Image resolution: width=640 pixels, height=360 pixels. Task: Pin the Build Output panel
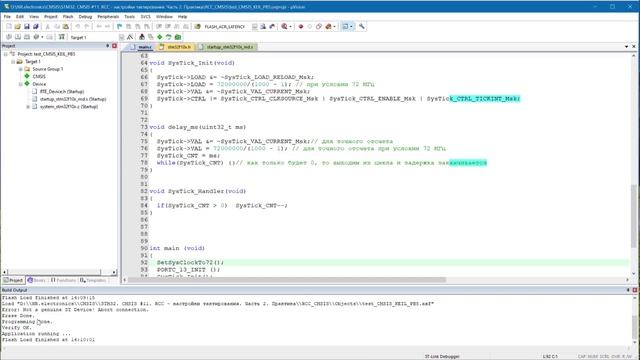pyautogui.click(x=628, y=290)
